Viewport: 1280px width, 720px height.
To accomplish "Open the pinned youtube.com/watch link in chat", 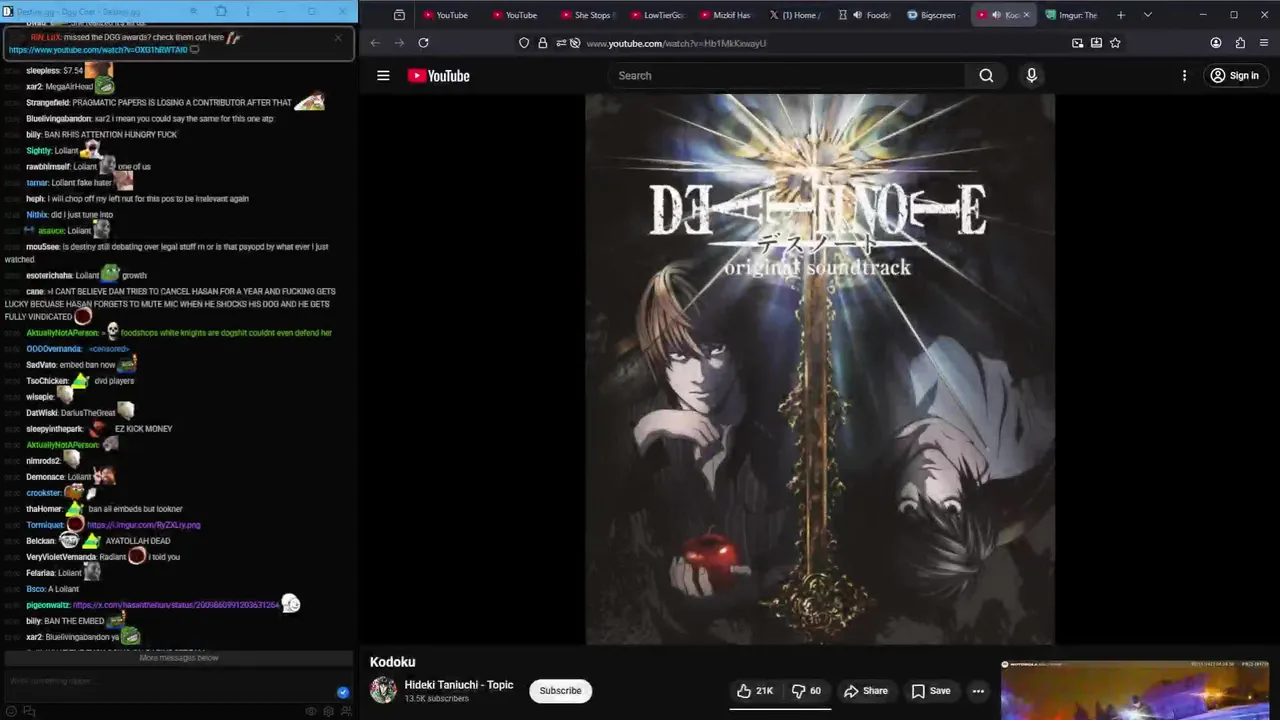I will click(98, 49).
